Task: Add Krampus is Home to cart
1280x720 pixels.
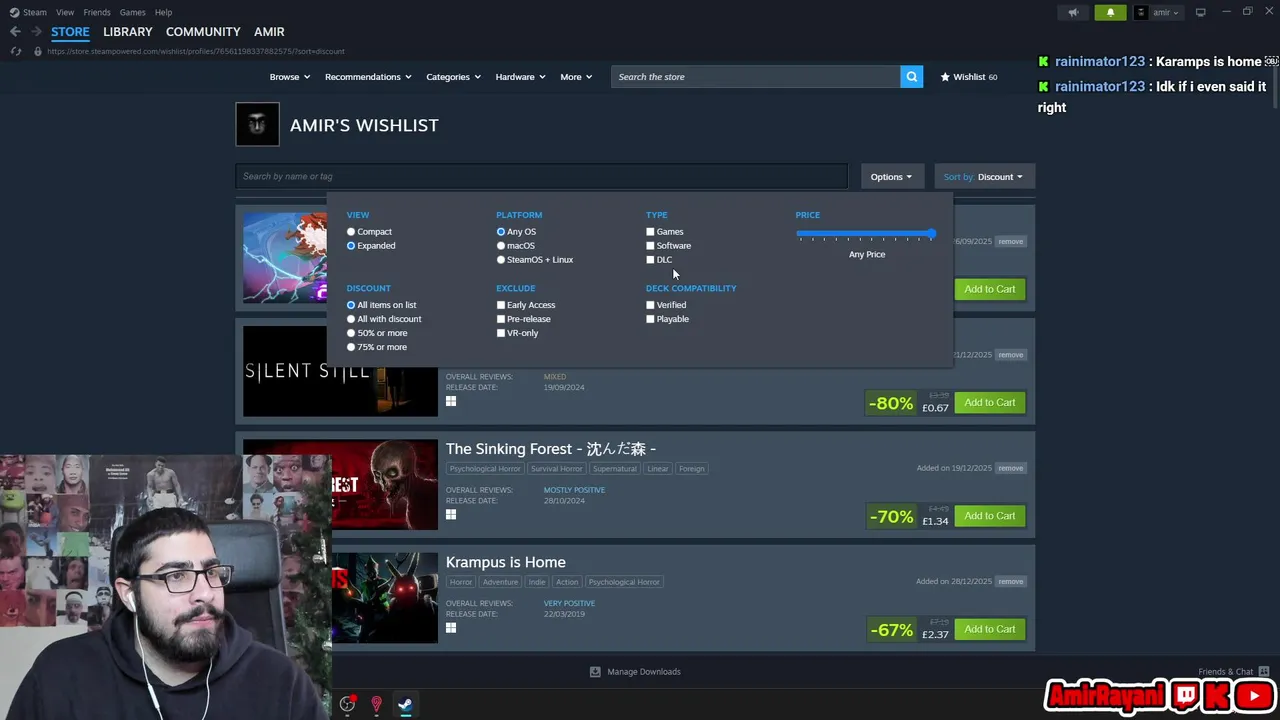Action: tap(990, 629)
